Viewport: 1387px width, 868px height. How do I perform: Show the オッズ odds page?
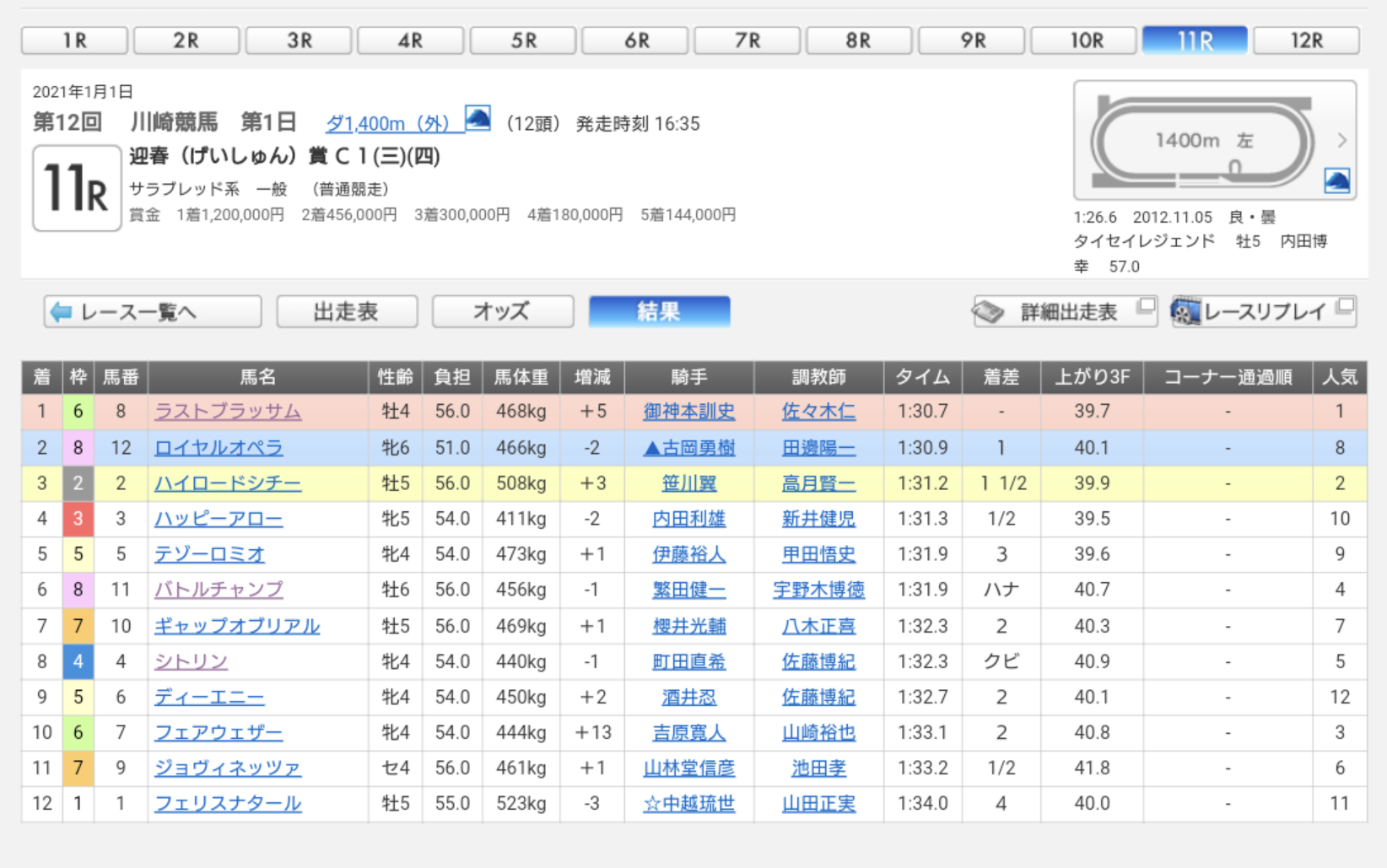[x=502, y=312]
